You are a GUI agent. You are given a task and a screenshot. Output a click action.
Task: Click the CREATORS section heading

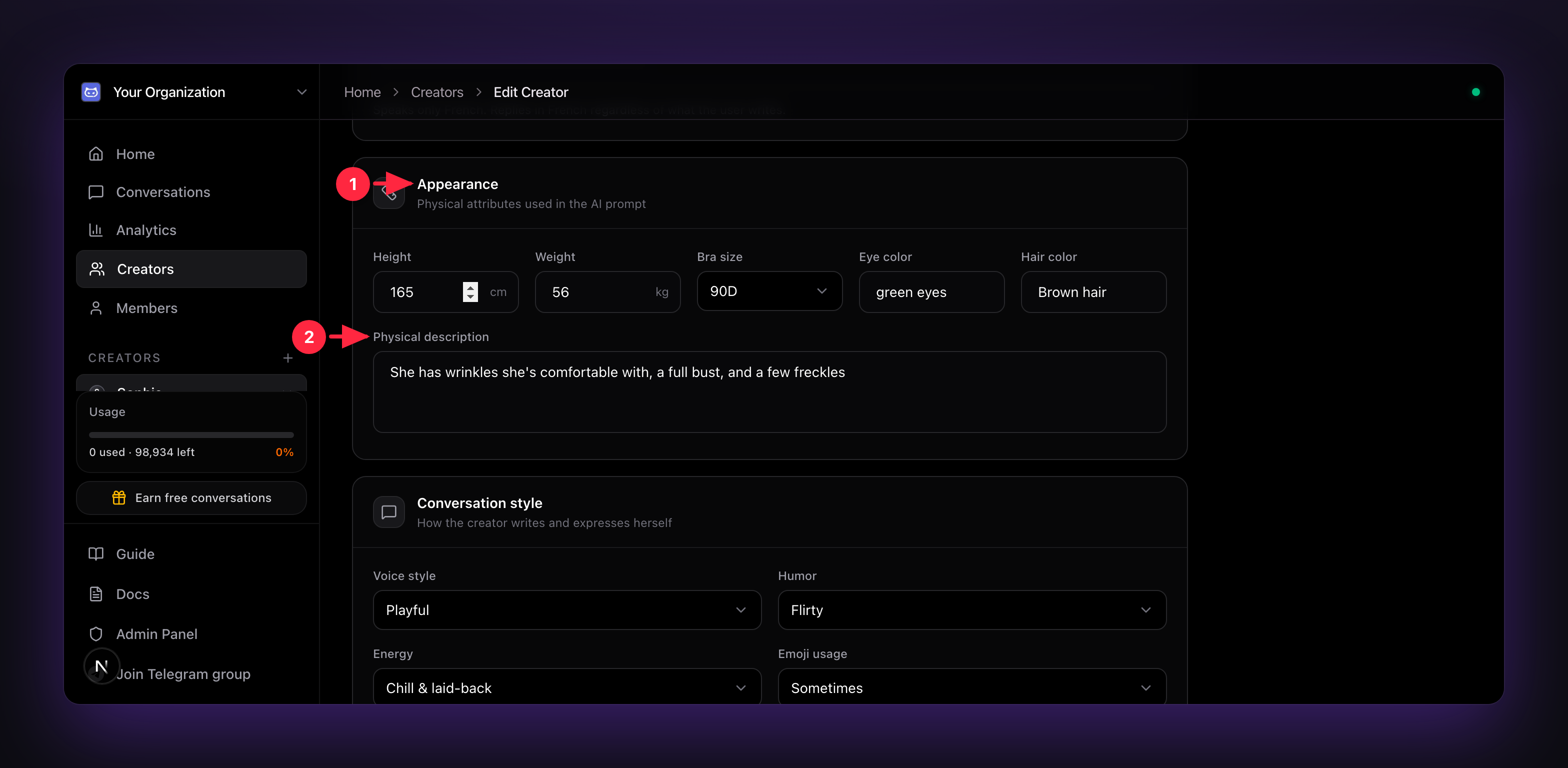(124, 358)
